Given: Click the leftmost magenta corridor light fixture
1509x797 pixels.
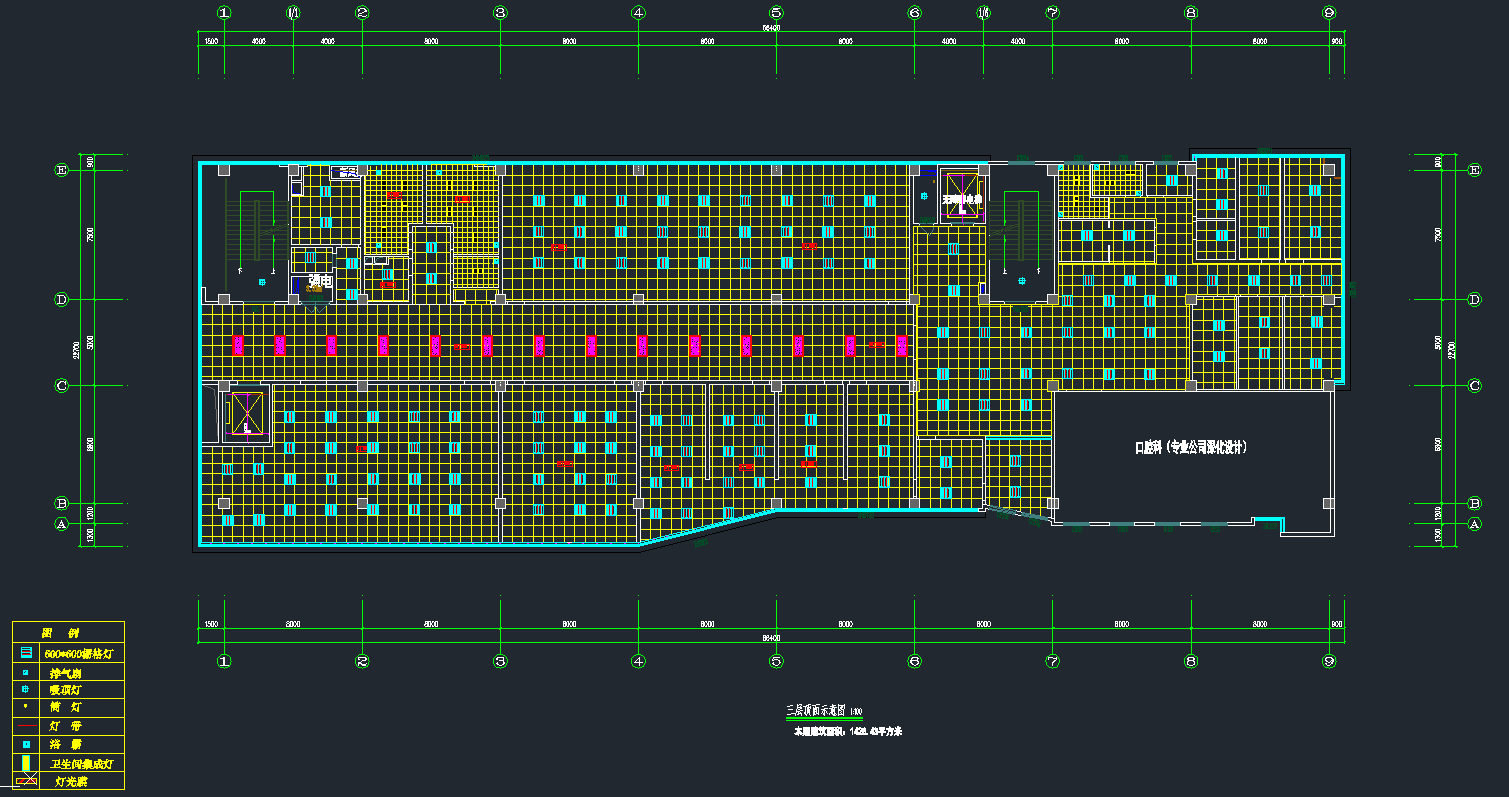Looking at the screenshot, I should click(238, 345).
